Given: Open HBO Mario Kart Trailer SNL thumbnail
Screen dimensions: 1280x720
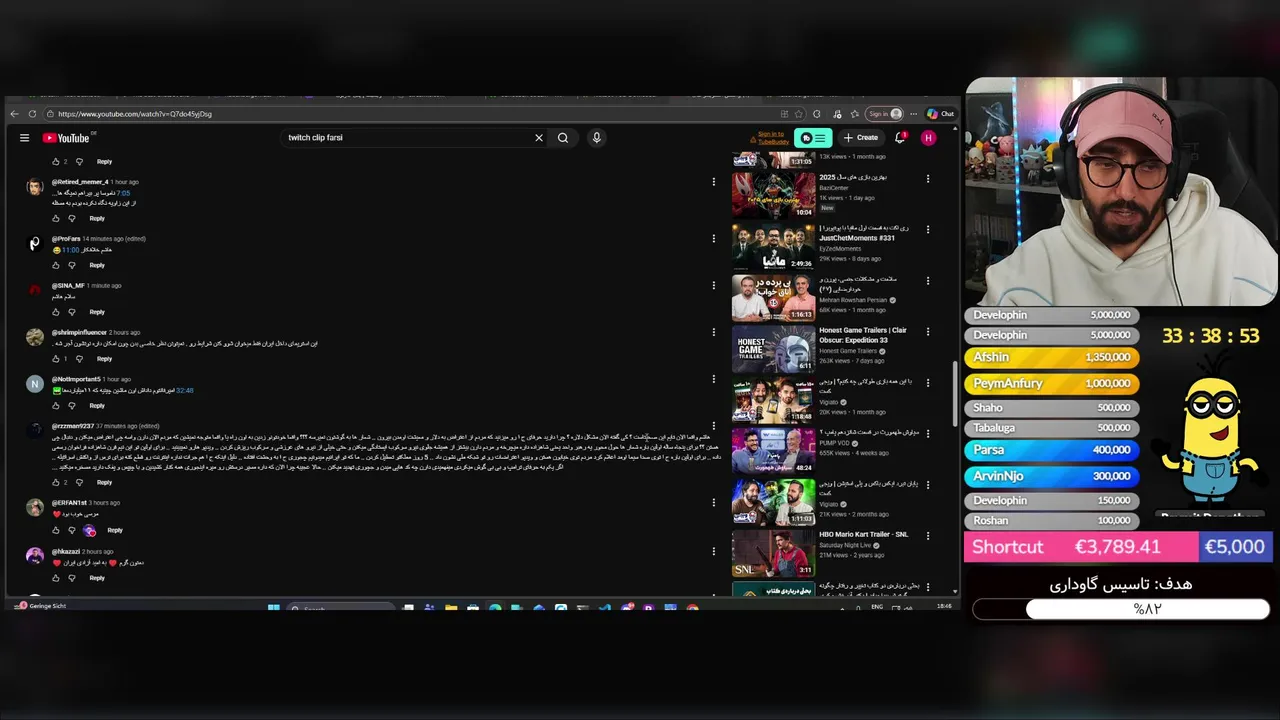Looking at the screenshot, I should 773,553.
